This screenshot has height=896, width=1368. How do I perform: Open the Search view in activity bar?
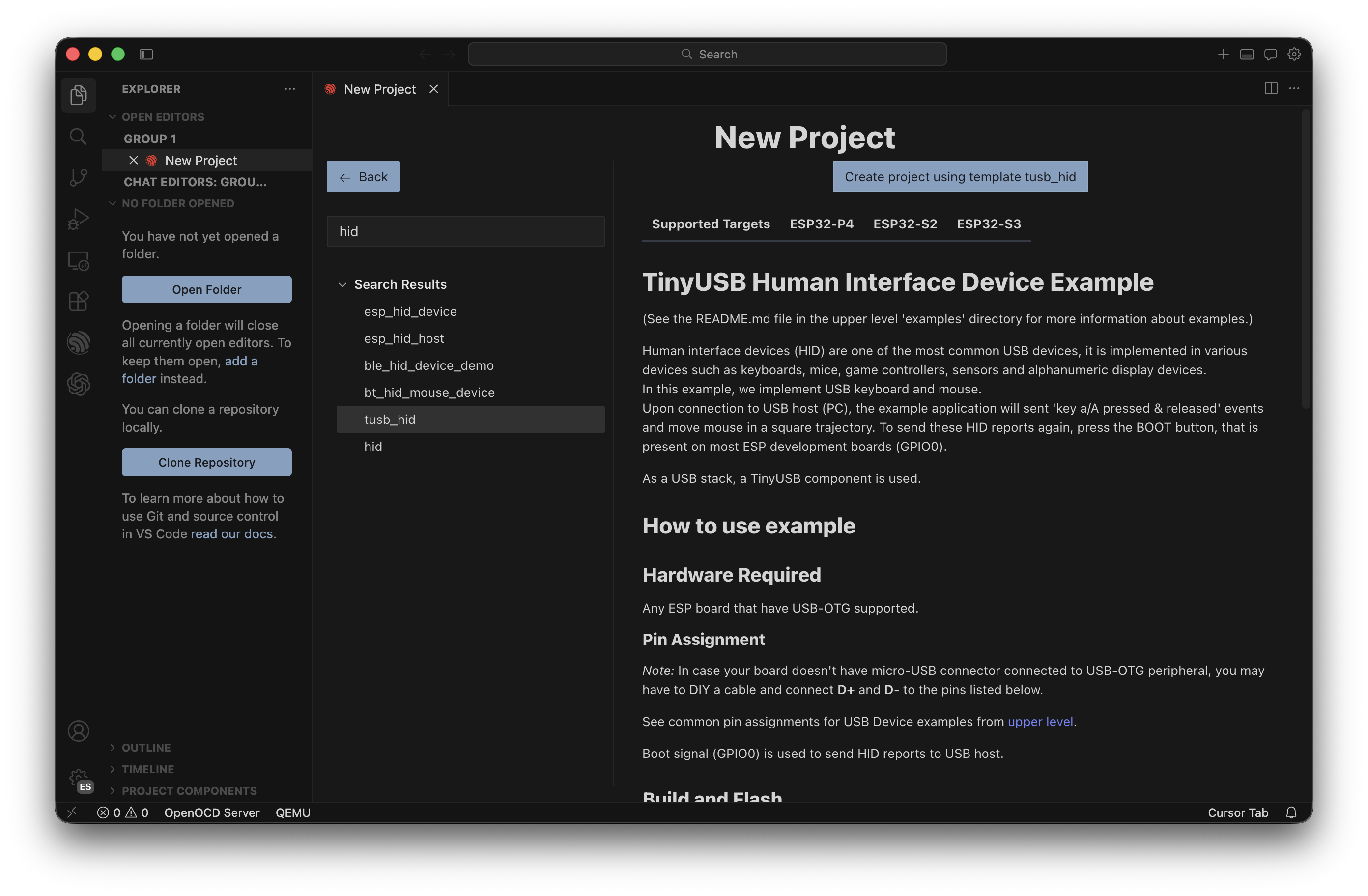tap(78, 136)
